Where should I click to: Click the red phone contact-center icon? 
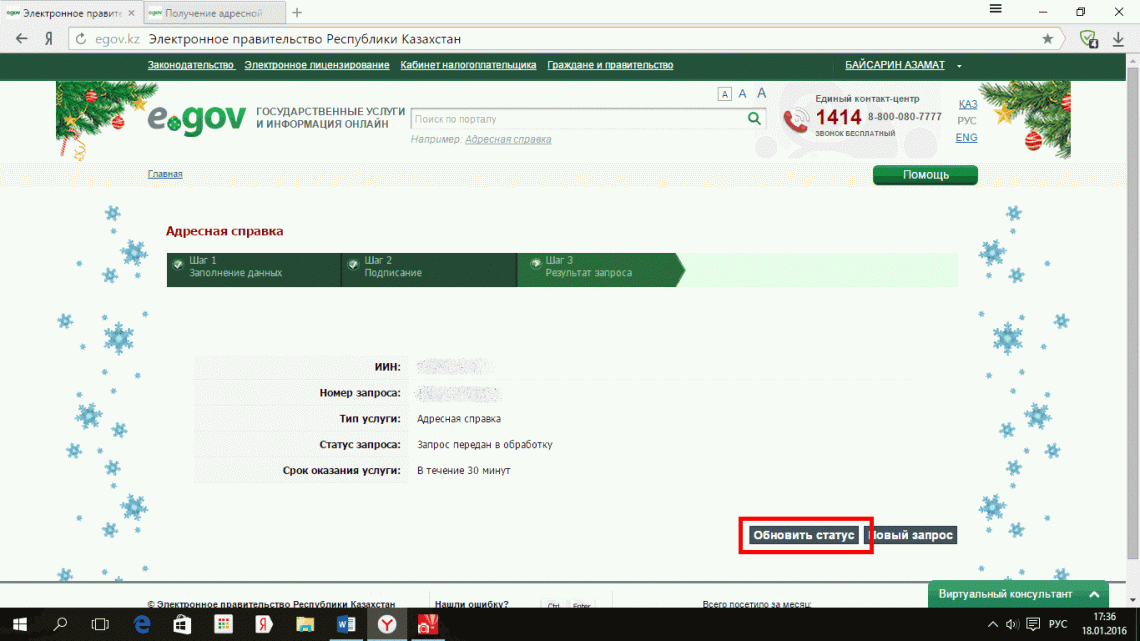click(x=797, y=122)
